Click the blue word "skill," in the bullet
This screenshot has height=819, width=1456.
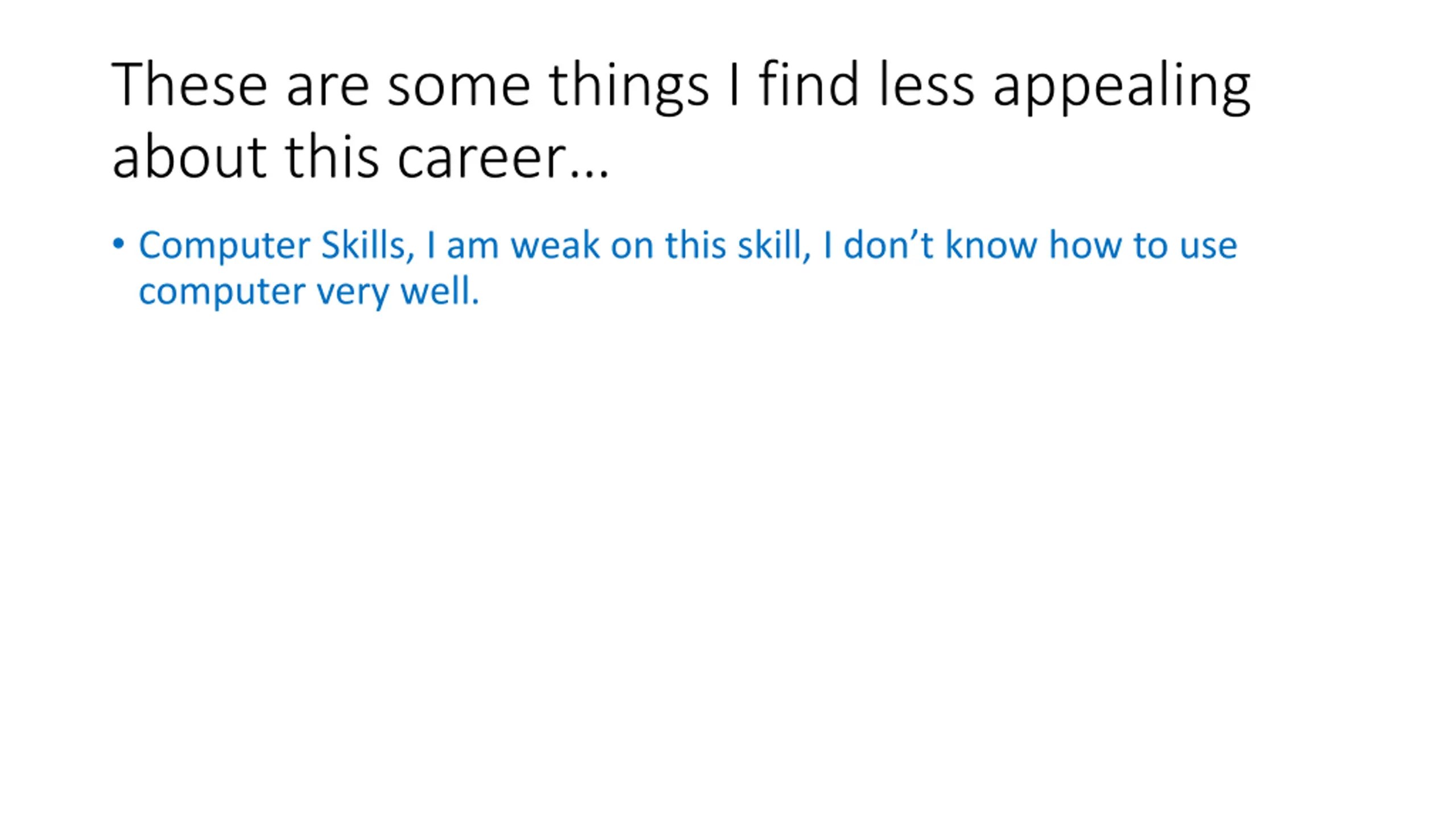point(773,245)
